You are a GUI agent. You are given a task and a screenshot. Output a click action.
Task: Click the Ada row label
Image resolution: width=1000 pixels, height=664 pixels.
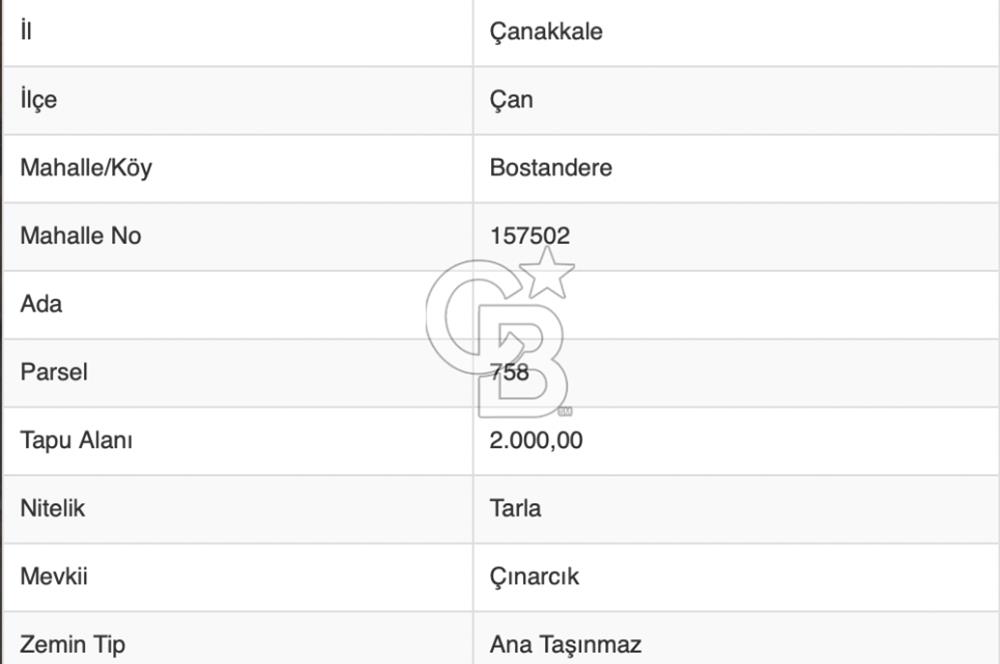click(41, 304)
